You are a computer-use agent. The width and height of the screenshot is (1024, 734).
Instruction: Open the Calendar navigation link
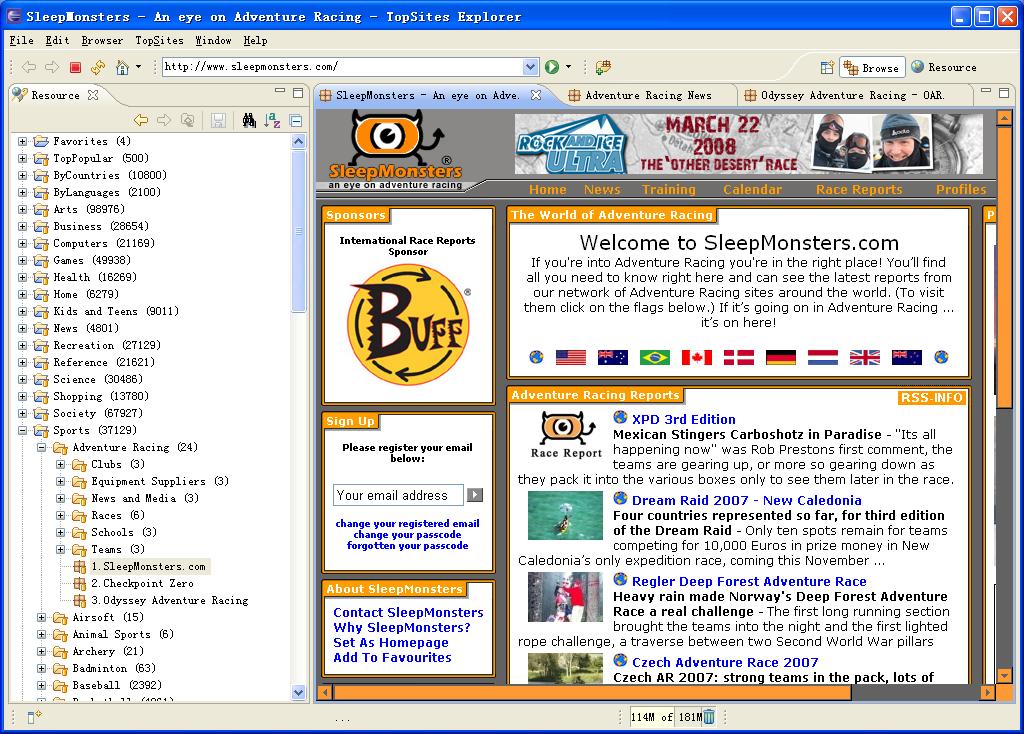[x=752, y=189]
